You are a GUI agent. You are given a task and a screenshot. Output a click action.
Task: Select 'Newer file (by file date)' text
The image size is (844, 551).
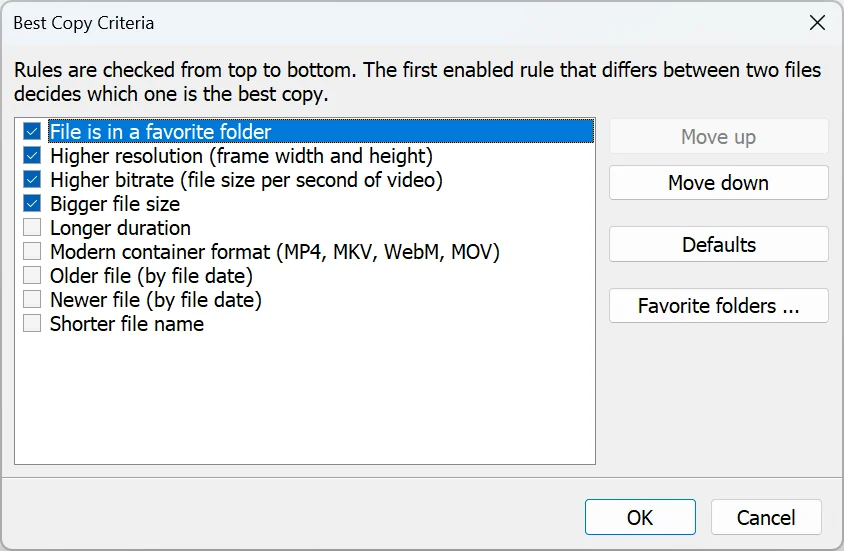[156, 300]
